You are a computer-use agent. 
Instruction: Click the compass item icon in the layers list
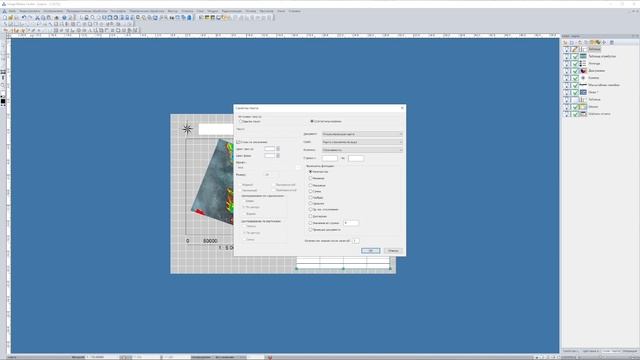[x=583, y=78]
